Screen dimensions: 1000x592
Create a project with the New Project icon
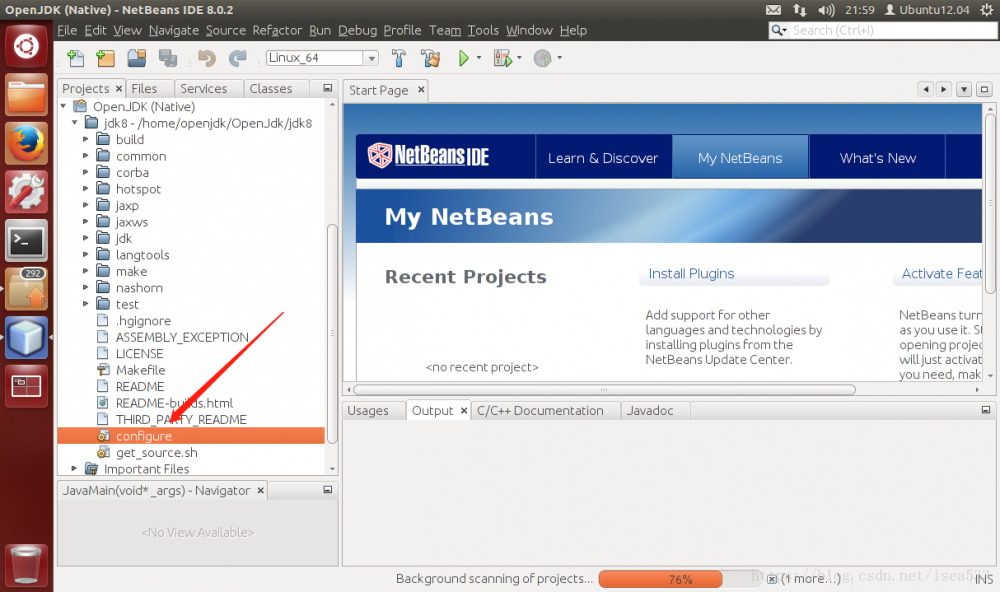point(105,58)
